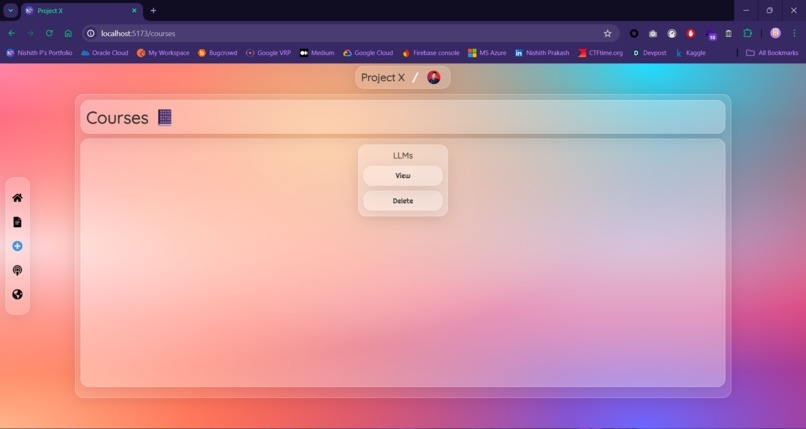
Task: Click the red shield extension icon
Action: tap(691, 33)
